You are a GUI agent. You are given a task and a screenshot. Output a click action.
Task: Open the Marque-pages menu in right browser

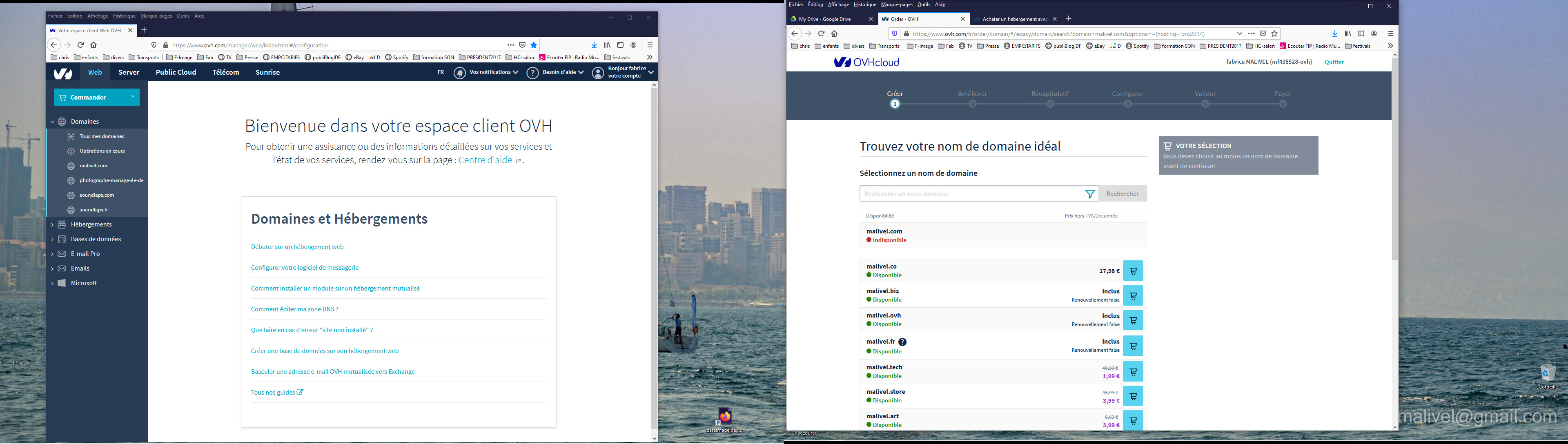click(897, 5)
